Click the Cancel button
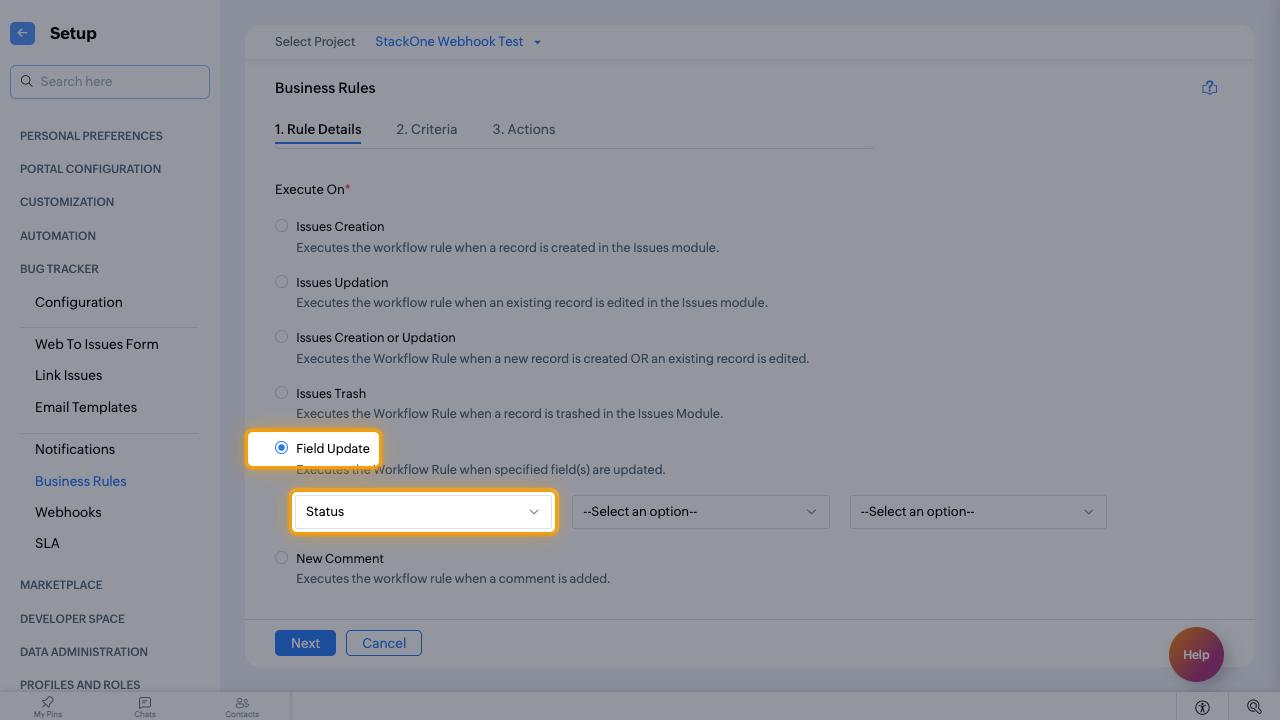This screenshot has height=720, width=1280. pyautogui.click(x=384, y=643)
